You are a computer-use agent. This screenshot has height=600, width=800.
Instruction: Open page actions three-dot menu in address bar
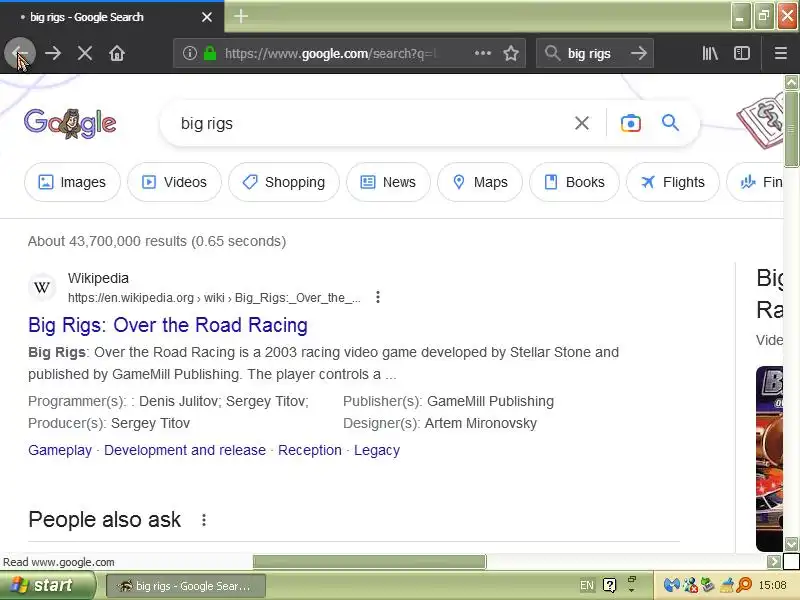(483, 53)
